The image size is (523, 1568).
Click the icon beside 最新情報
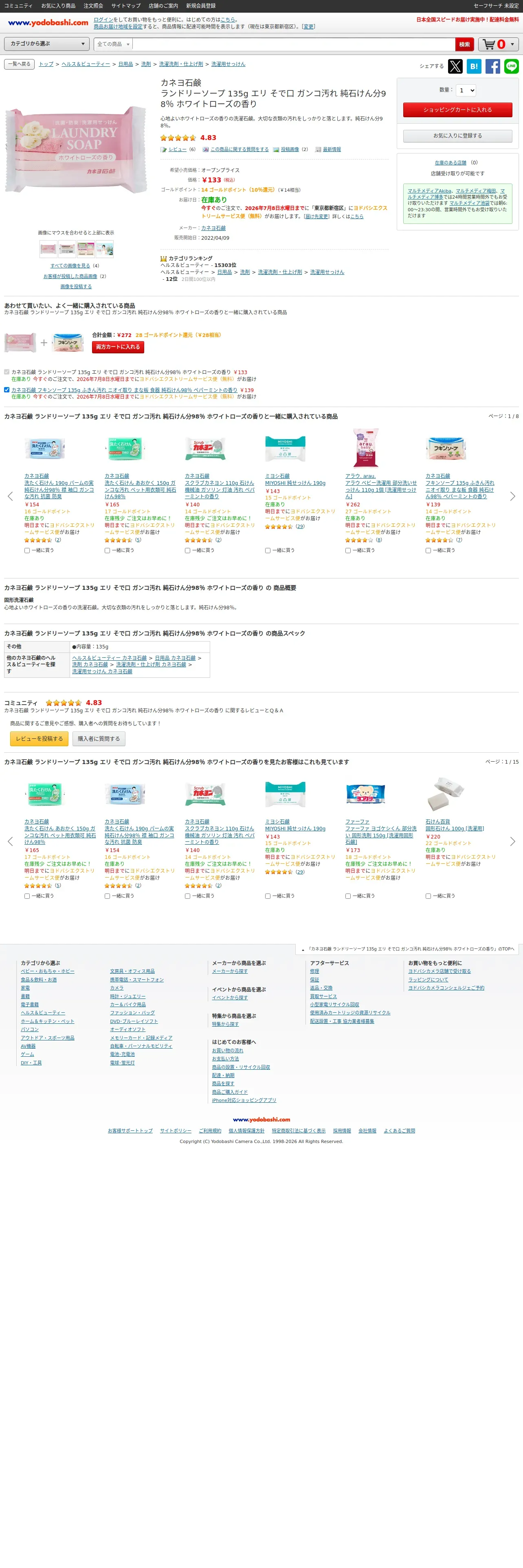[x=318, y=150]
